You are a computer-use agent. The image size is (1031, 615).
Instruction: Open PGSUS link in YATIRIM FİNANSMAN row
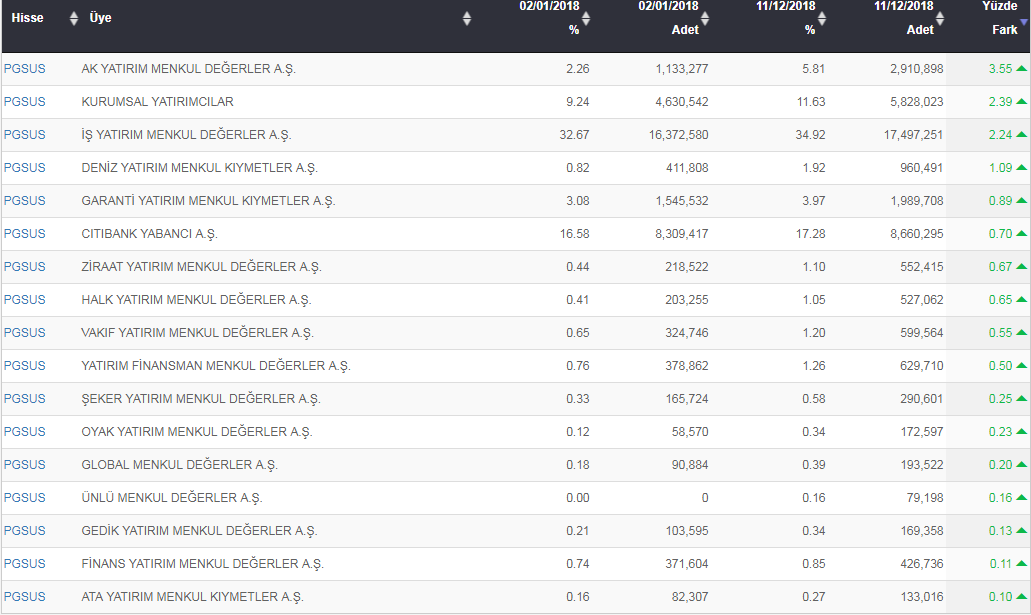click(24, 366)
